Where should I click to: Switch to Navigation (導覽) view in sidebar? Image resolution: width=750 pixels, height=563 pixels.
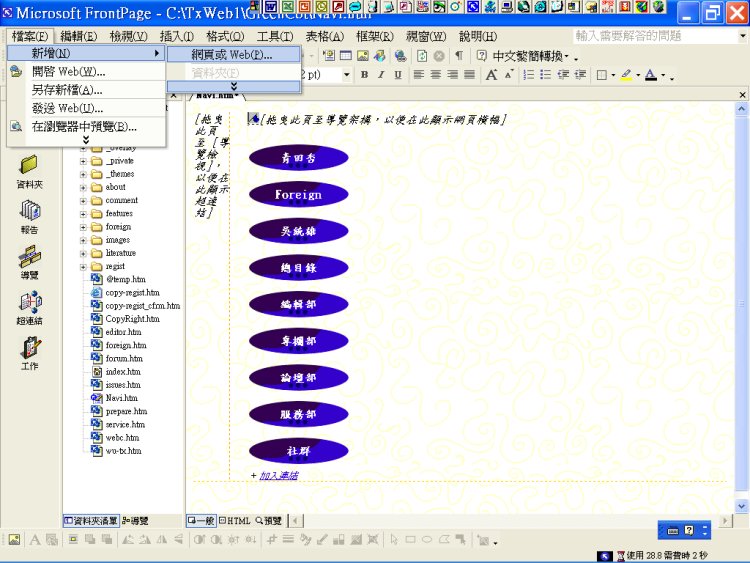29,260
